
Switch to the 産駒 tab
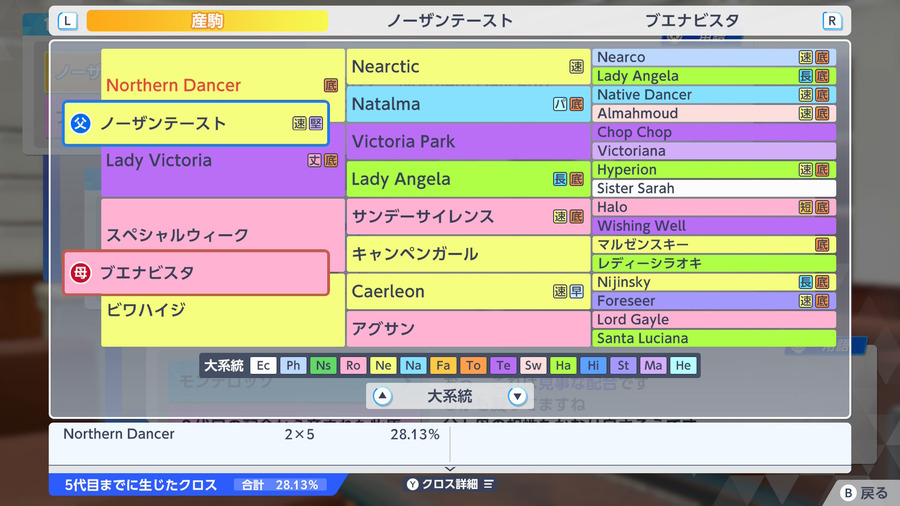coord(207,21)
